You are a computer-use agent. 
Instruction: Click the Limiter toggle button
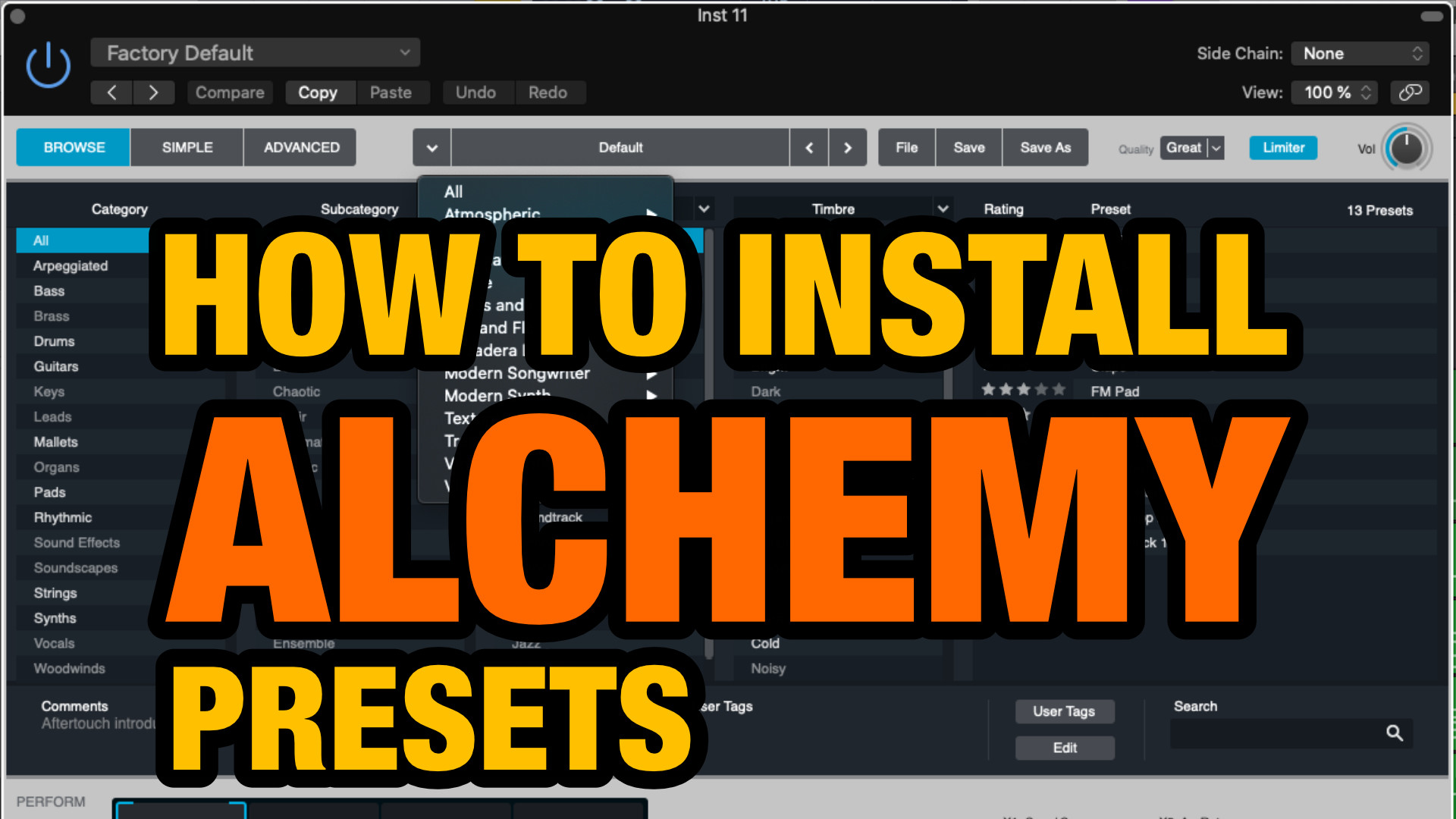(1282, 147)
